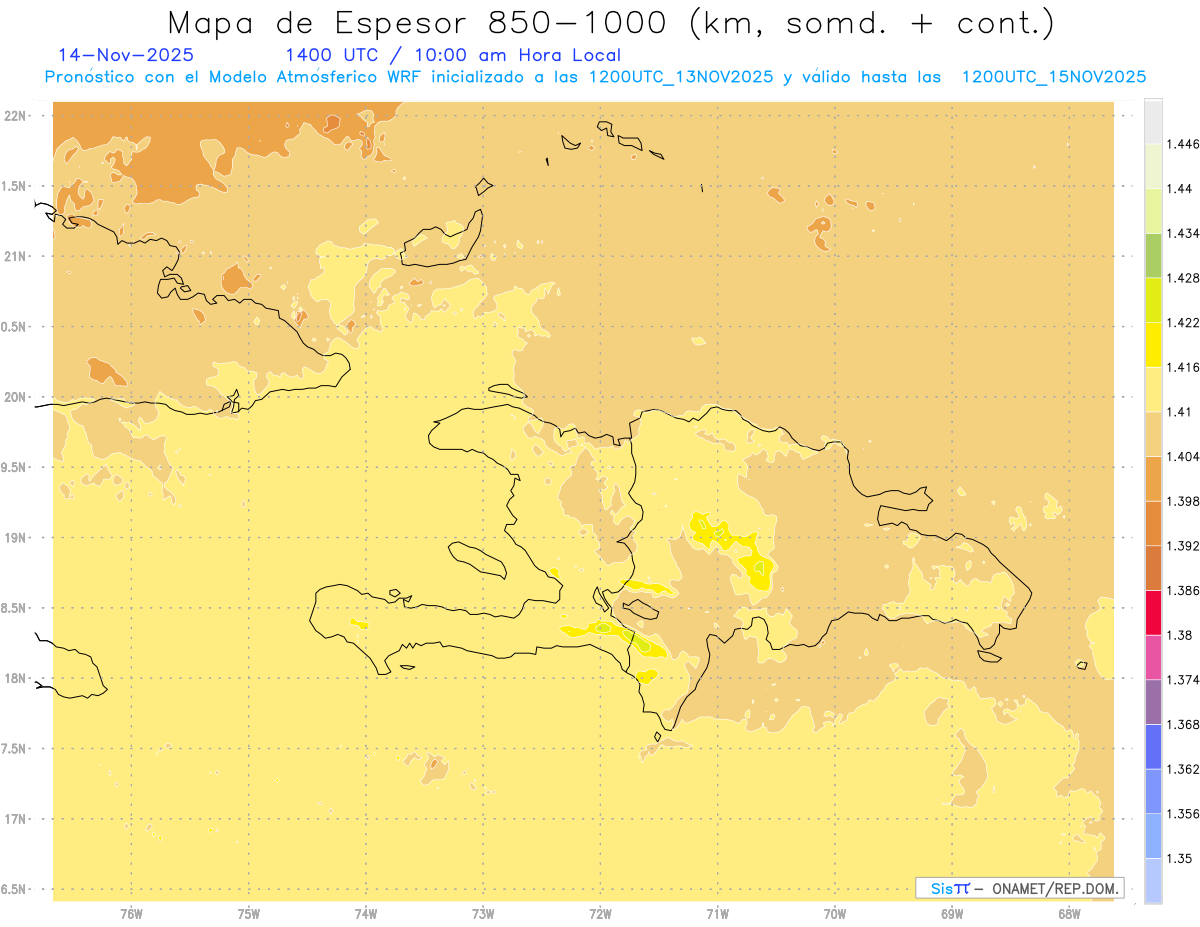1200x927 pixels.
Task: Select the bright yellow legend swatch between 1.416 and 1.422
Action: point(1153,344)
